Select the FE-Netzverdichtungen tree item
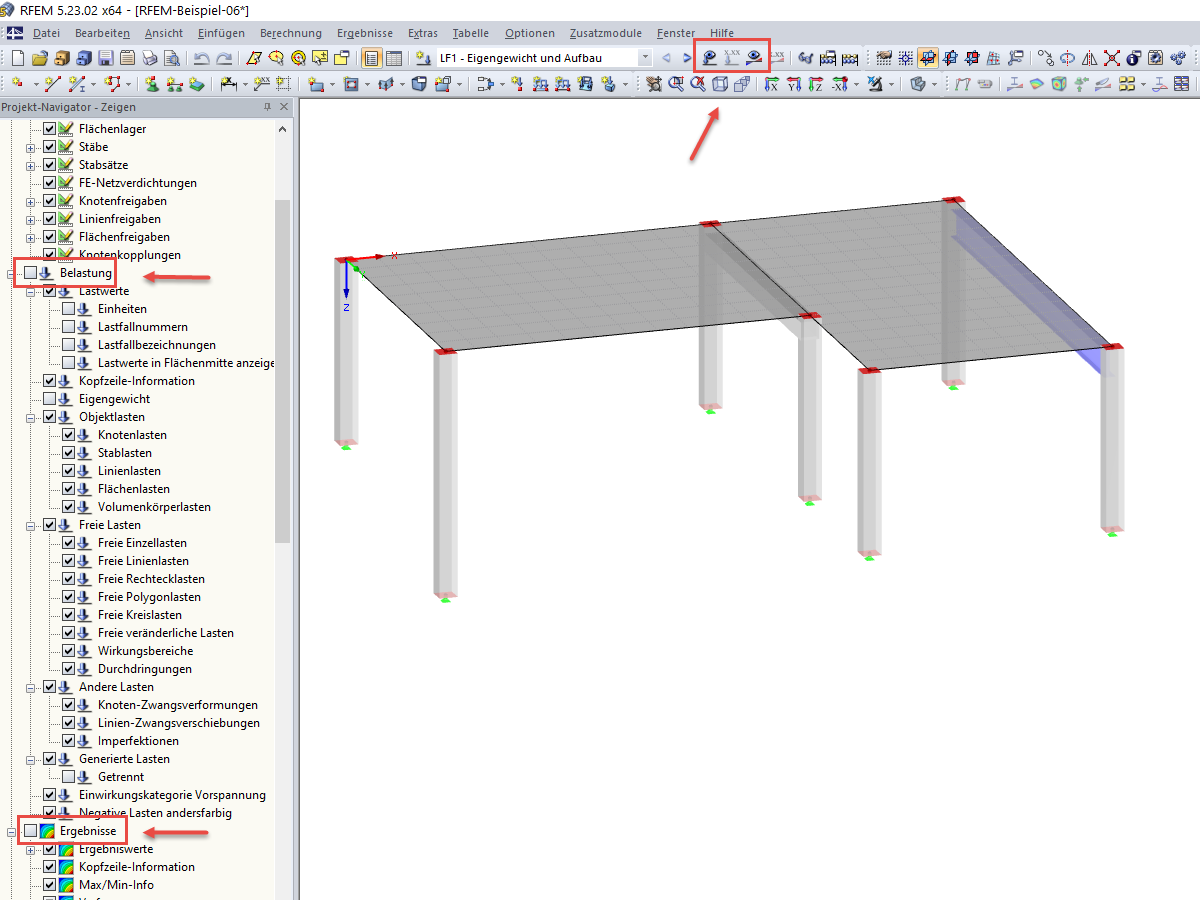 (x=138, y=183)
